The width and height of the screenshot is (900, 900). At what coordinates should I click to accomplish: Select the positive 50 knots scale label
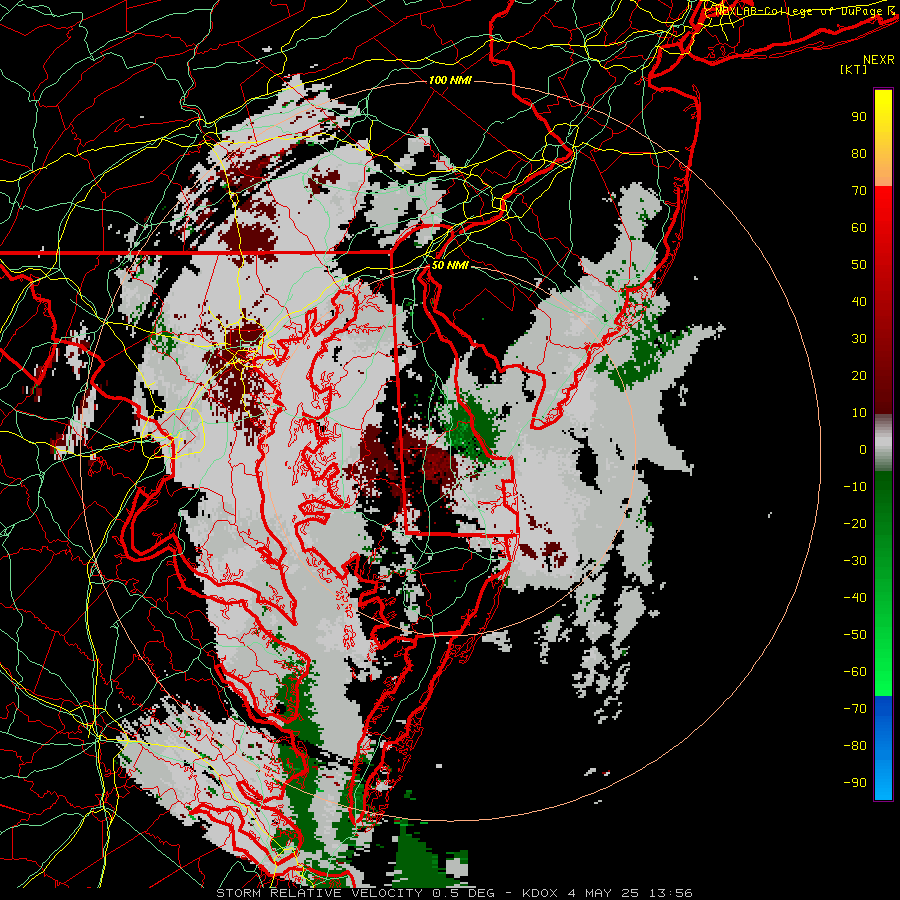click(859, 265)
